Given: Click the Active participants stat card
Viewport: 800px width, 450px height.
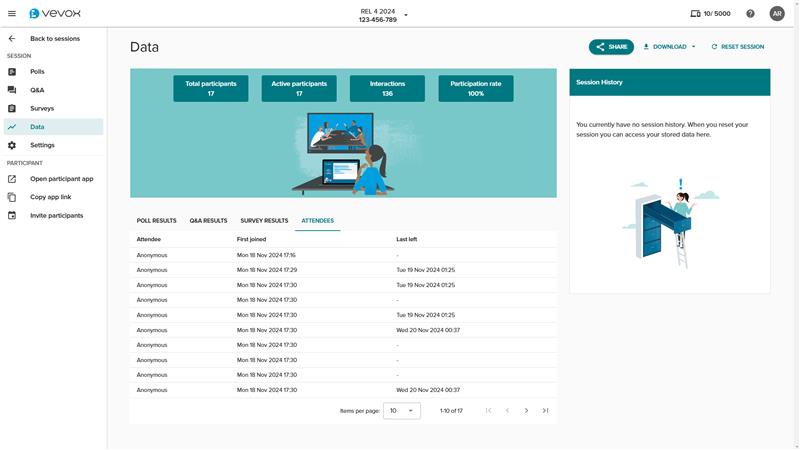Looking at the screenshot, I should click(299, 89).
